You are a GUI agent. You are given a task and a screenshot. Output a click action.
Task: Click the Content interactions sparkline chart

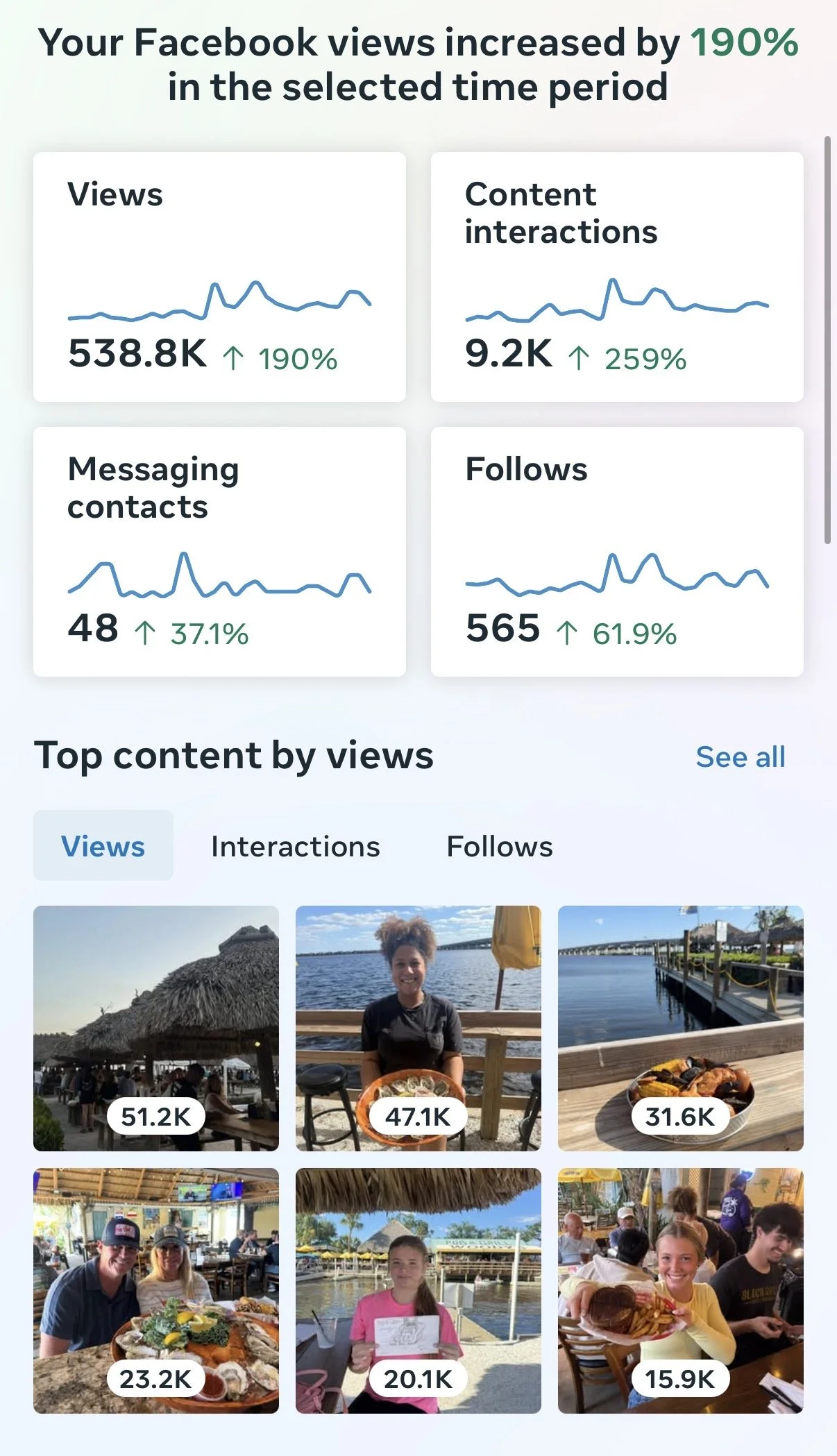[617, 300]
